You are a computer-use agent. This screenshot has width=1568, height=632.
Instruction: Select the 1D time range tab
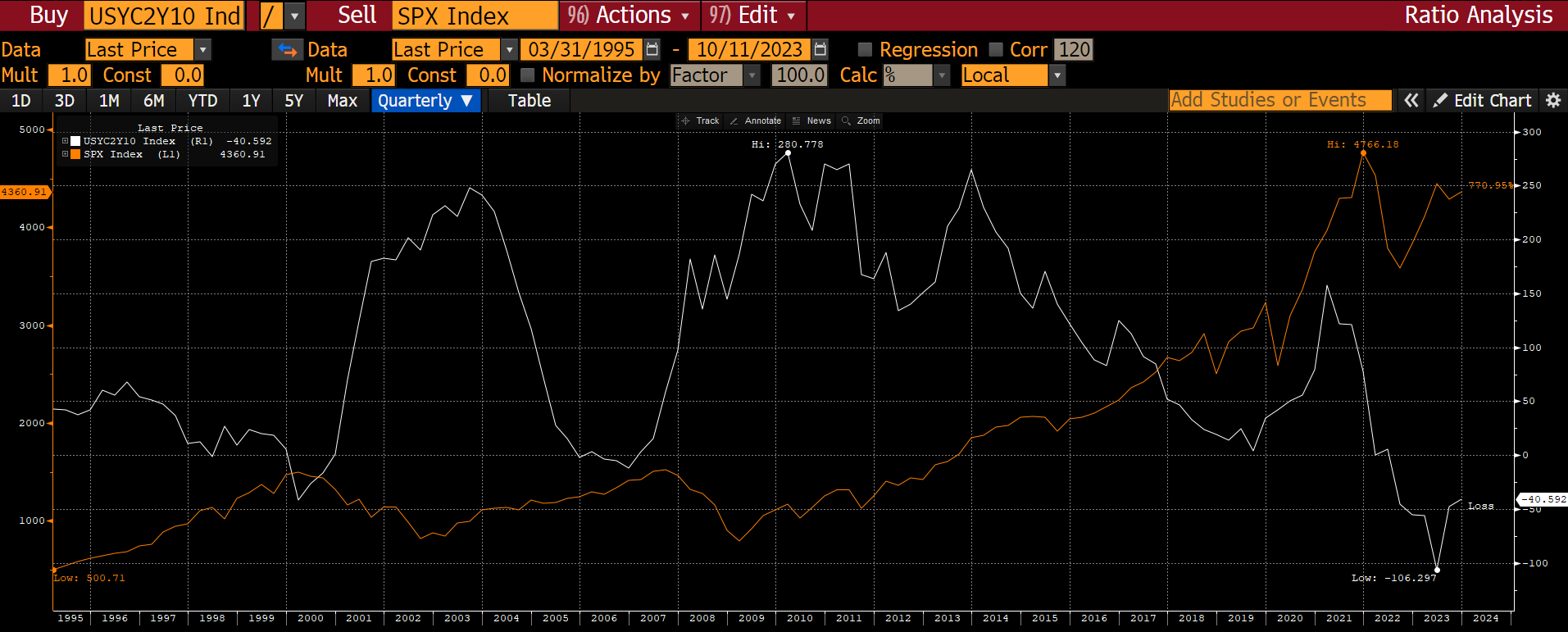(x=21, y=101)
